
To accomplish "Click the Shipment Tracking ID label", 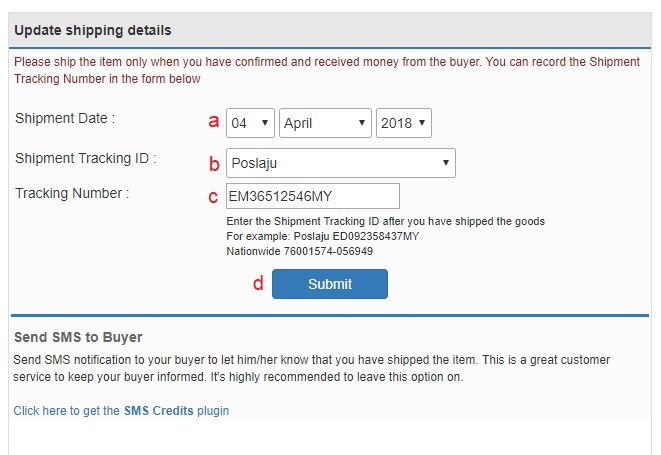I will pos(86,158).
